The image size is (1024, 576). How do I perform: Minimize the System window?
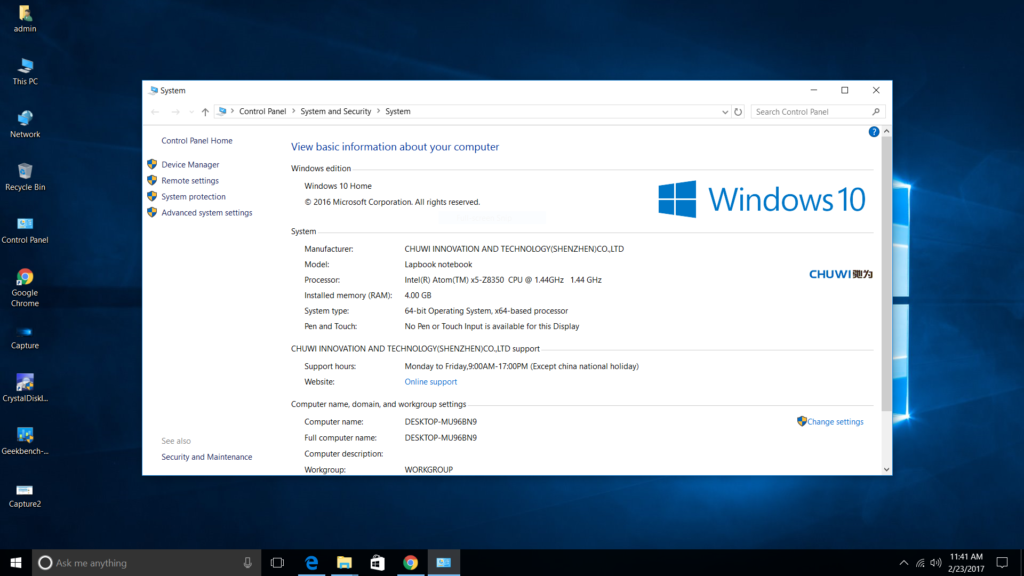coord(814,90)
